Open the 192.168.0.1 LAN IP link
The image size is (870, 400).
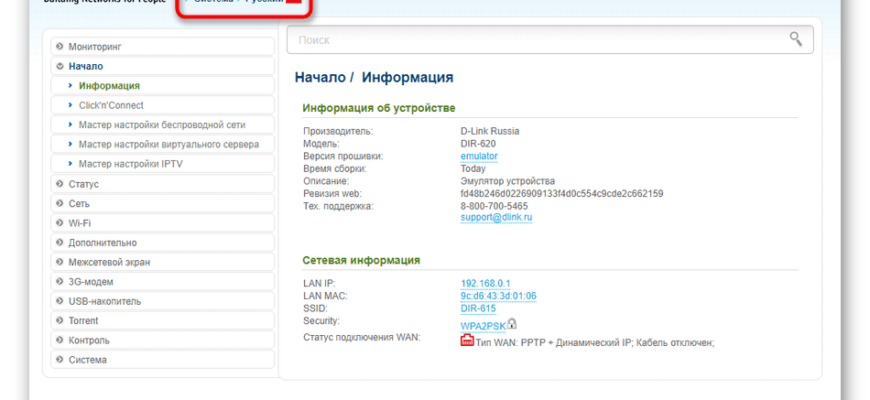point(485,283)
